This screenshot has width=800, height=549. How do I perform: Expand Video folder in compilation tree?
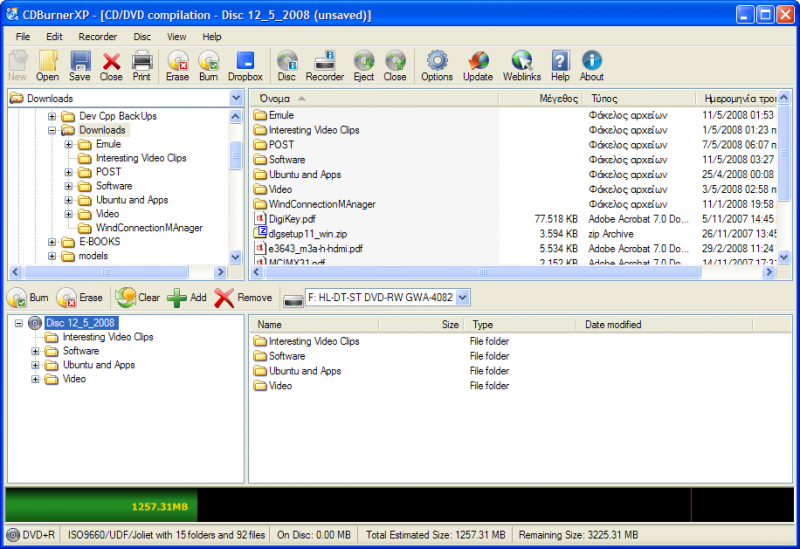(x=35, y=379)
